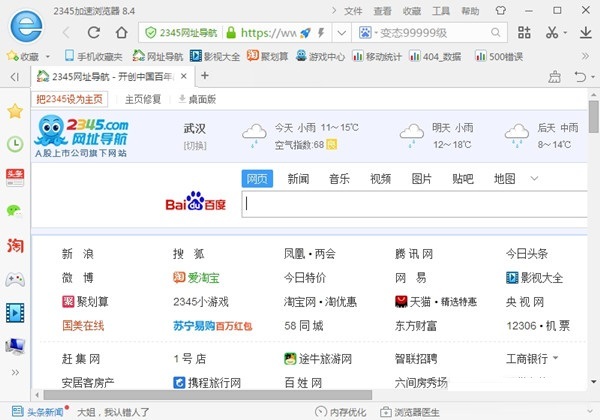Click 桌面版 download link
This screenshot has width=600, height=420.
click(197, 99)
